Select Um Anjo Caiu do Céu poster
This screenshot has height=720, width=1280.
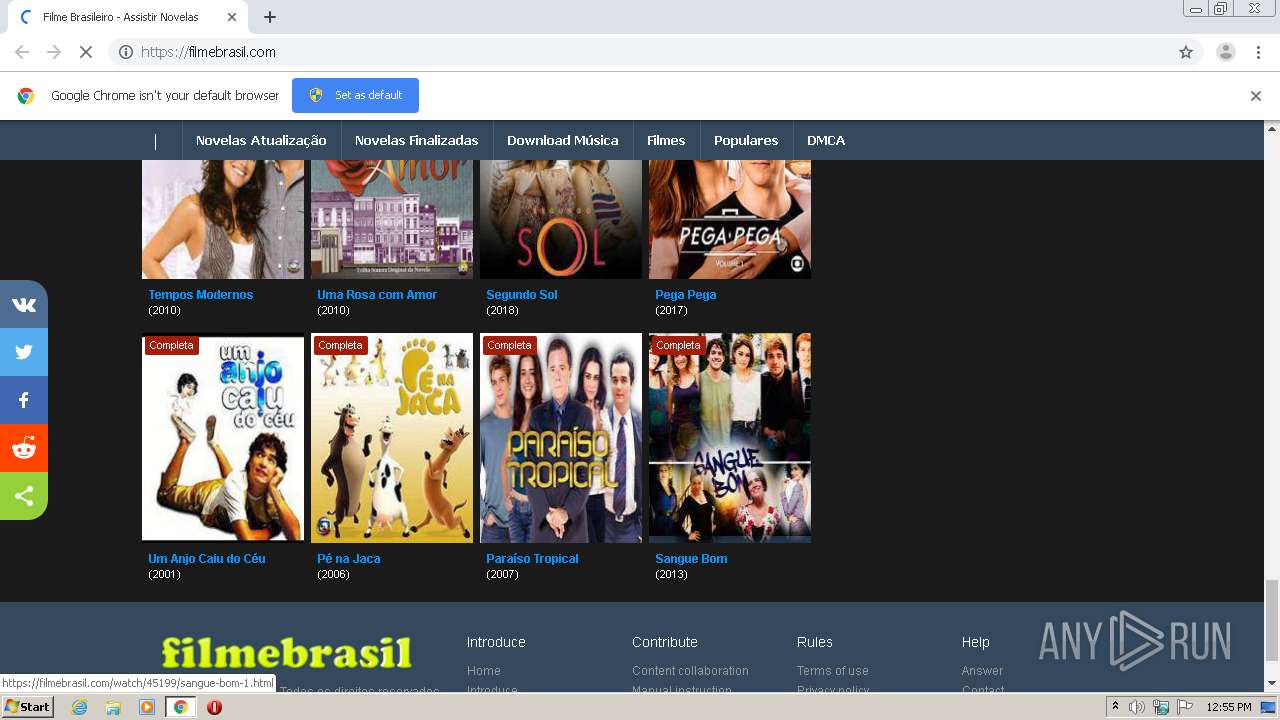coord(223,438)
